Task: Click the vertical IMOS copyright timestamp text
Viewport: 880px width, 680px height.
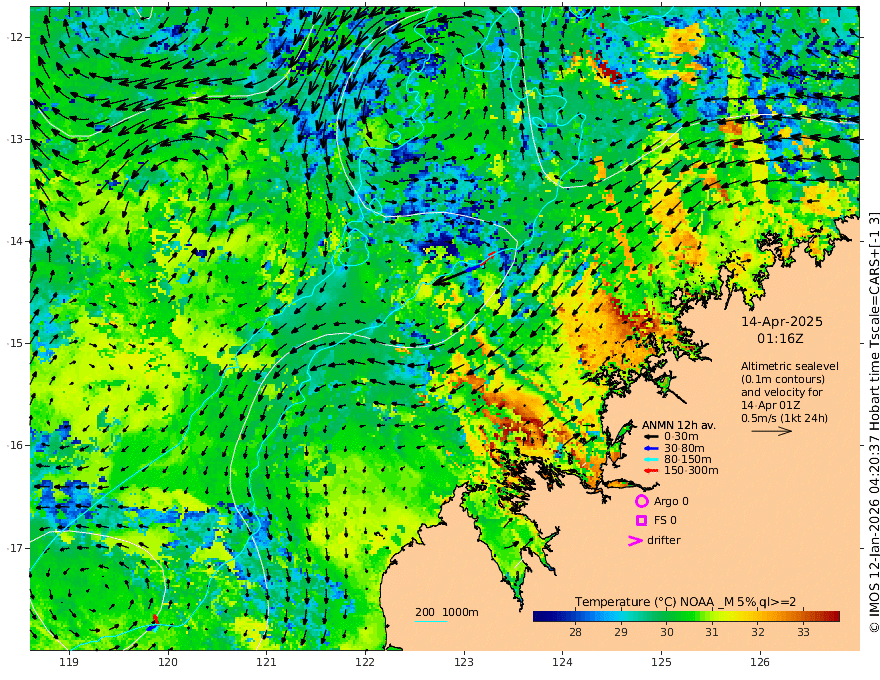Action: (x=873, y=422)
